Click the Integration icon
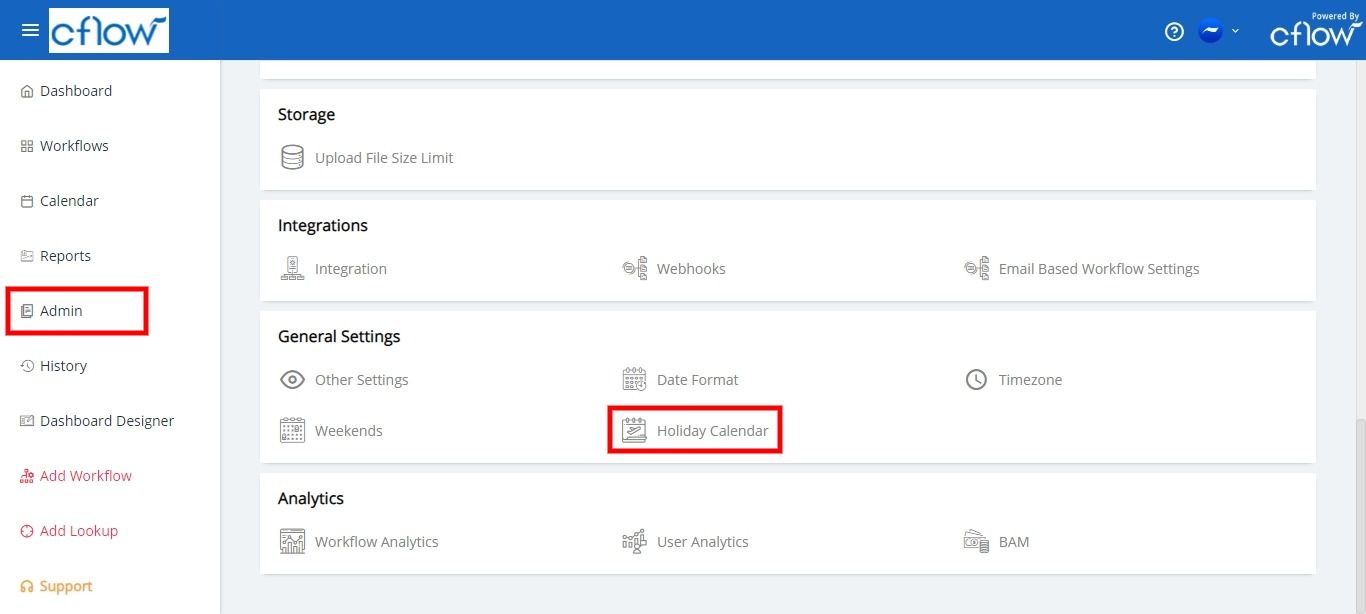The width and height of the screenshot is (1366, 614). pyautogui.click(x=292, y=267)
